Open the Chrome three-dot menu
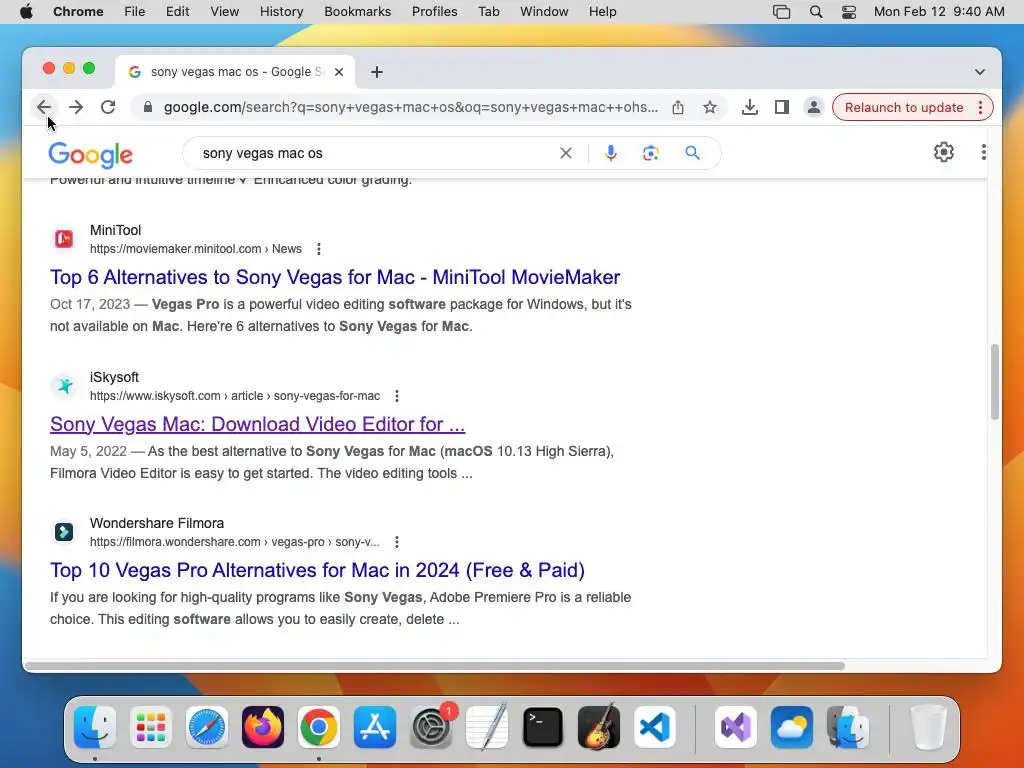 [x=980, y=107]
